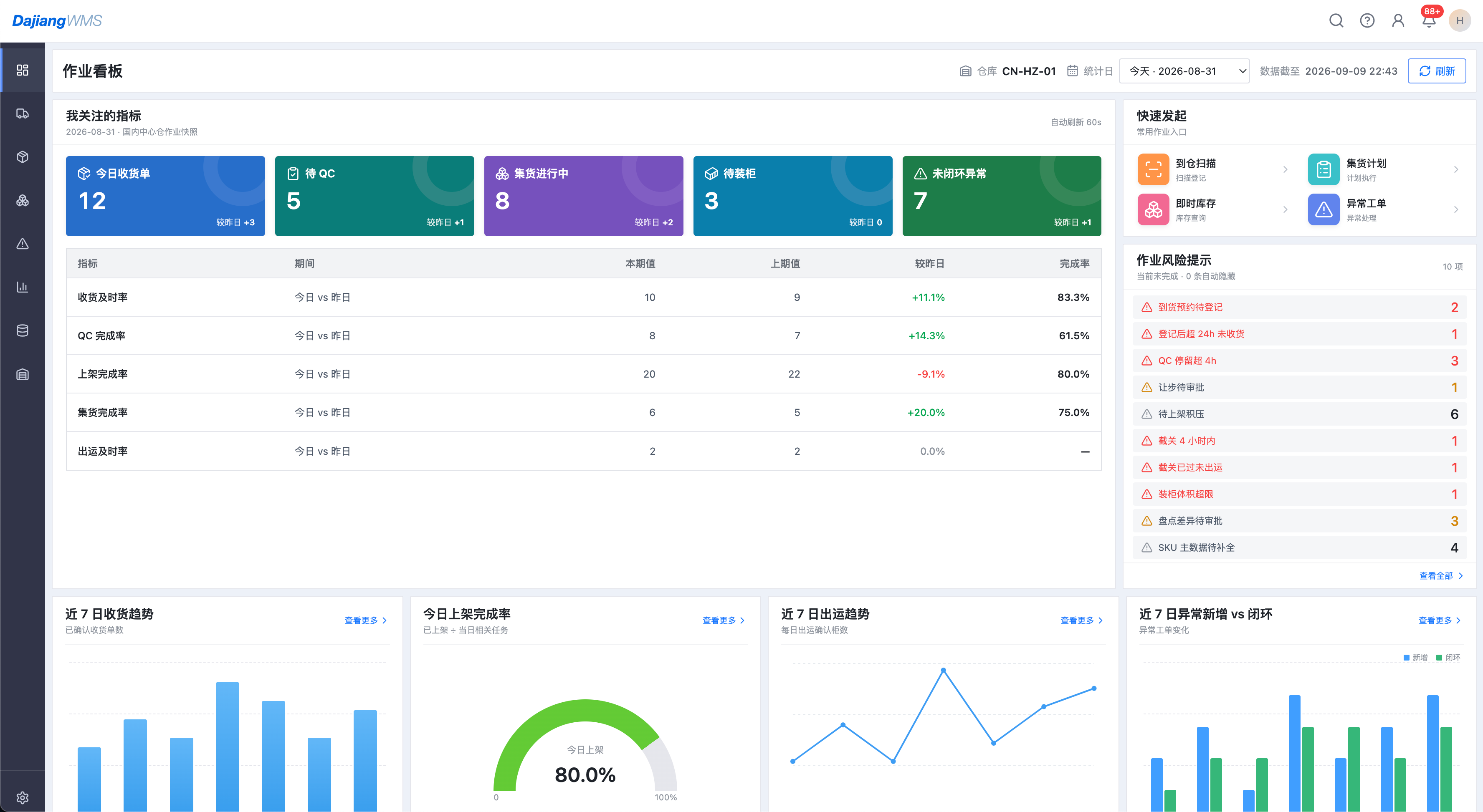Click the 自动刷新 60s label
Image resolution: width=1483 pixels, height=812 pixels.
coord(1076,122)
